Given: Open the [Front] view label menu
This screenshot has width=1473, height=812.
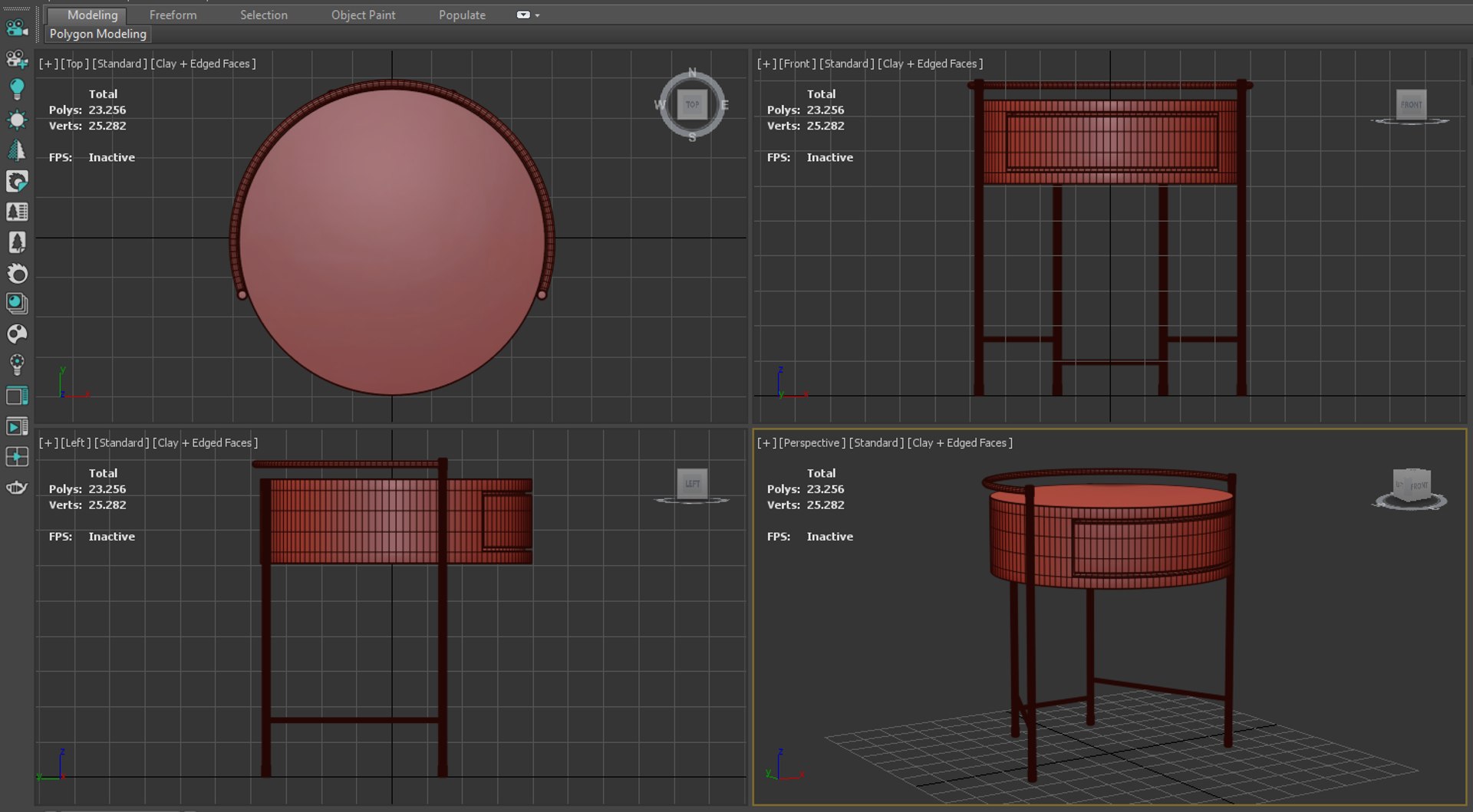Looking at the screenshot, I should [797, 64].
